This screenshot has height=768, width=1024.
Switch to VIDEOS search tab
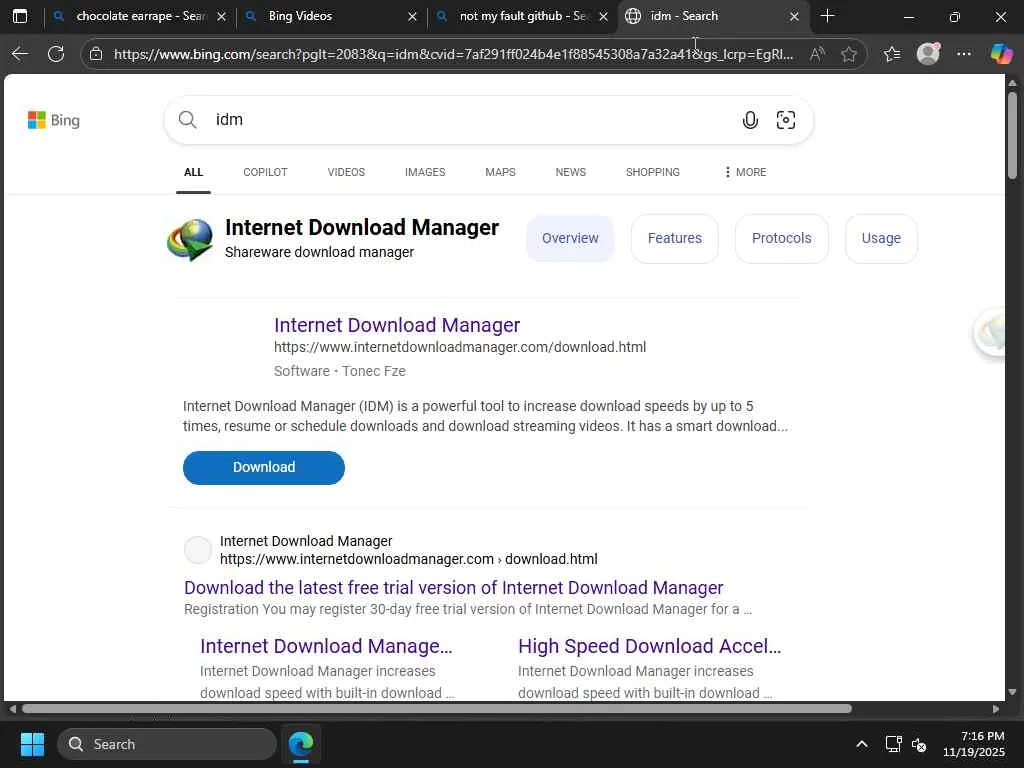(346, 172)
